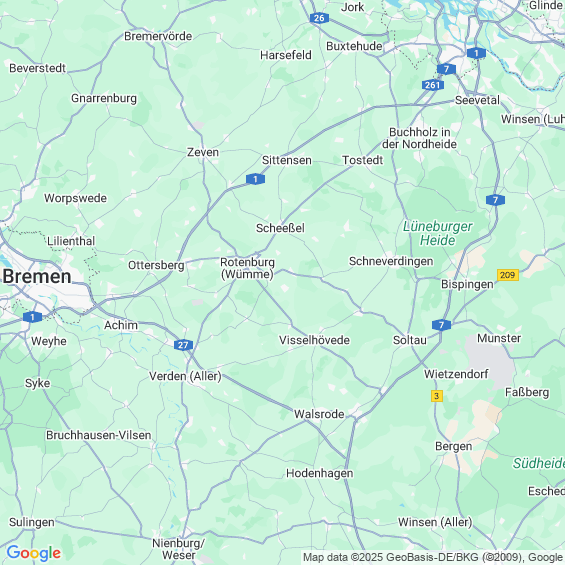
Task: Click the A7 shield next to Soltau
Action: [x=441, y=325]
